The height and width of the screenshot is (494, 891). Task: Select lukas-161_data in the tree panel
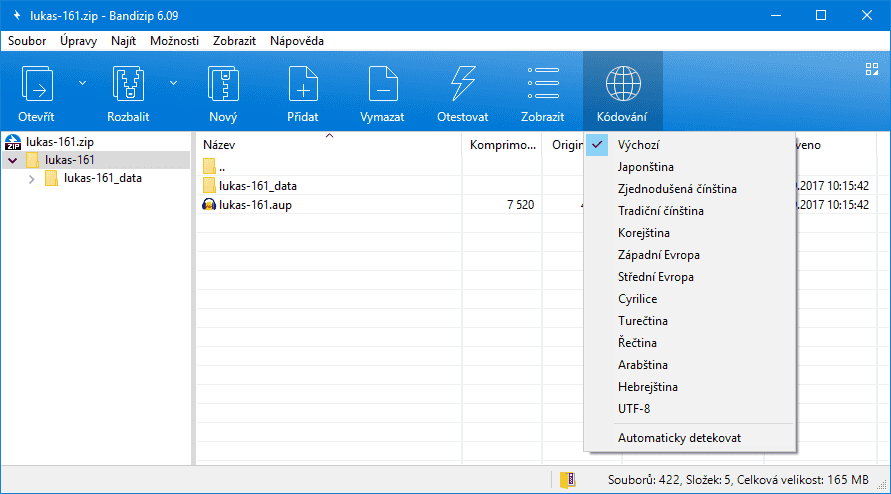(x=102, y=178)
